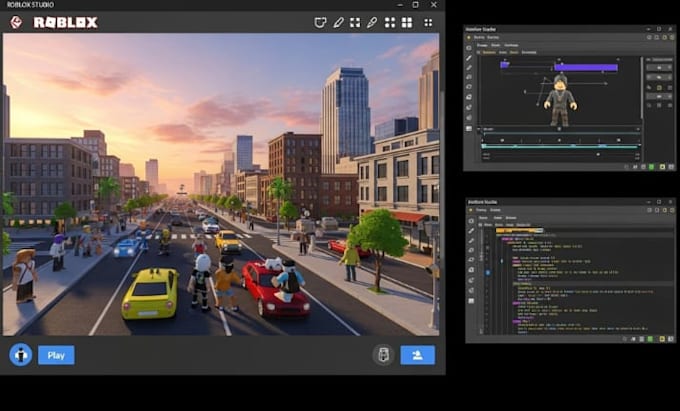Toggle yellow-green status icon in animation window footer
This screenshot has width=680, height=411.
click(662, 166)
